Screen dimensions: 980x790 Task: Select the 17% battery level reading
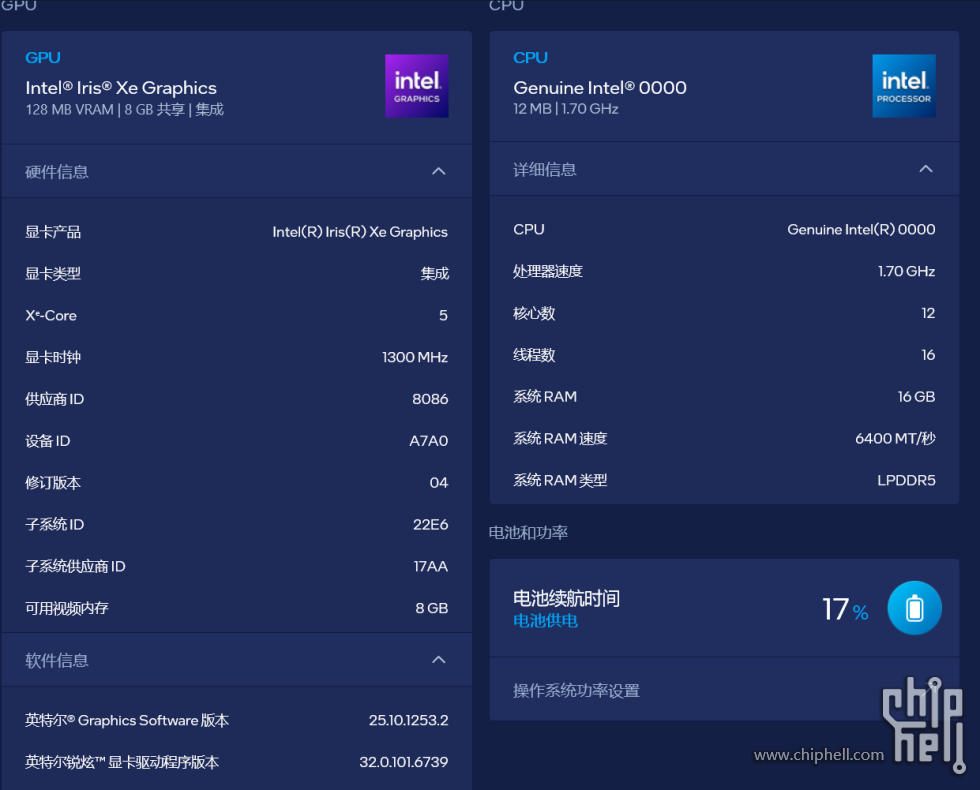point(845,609)
